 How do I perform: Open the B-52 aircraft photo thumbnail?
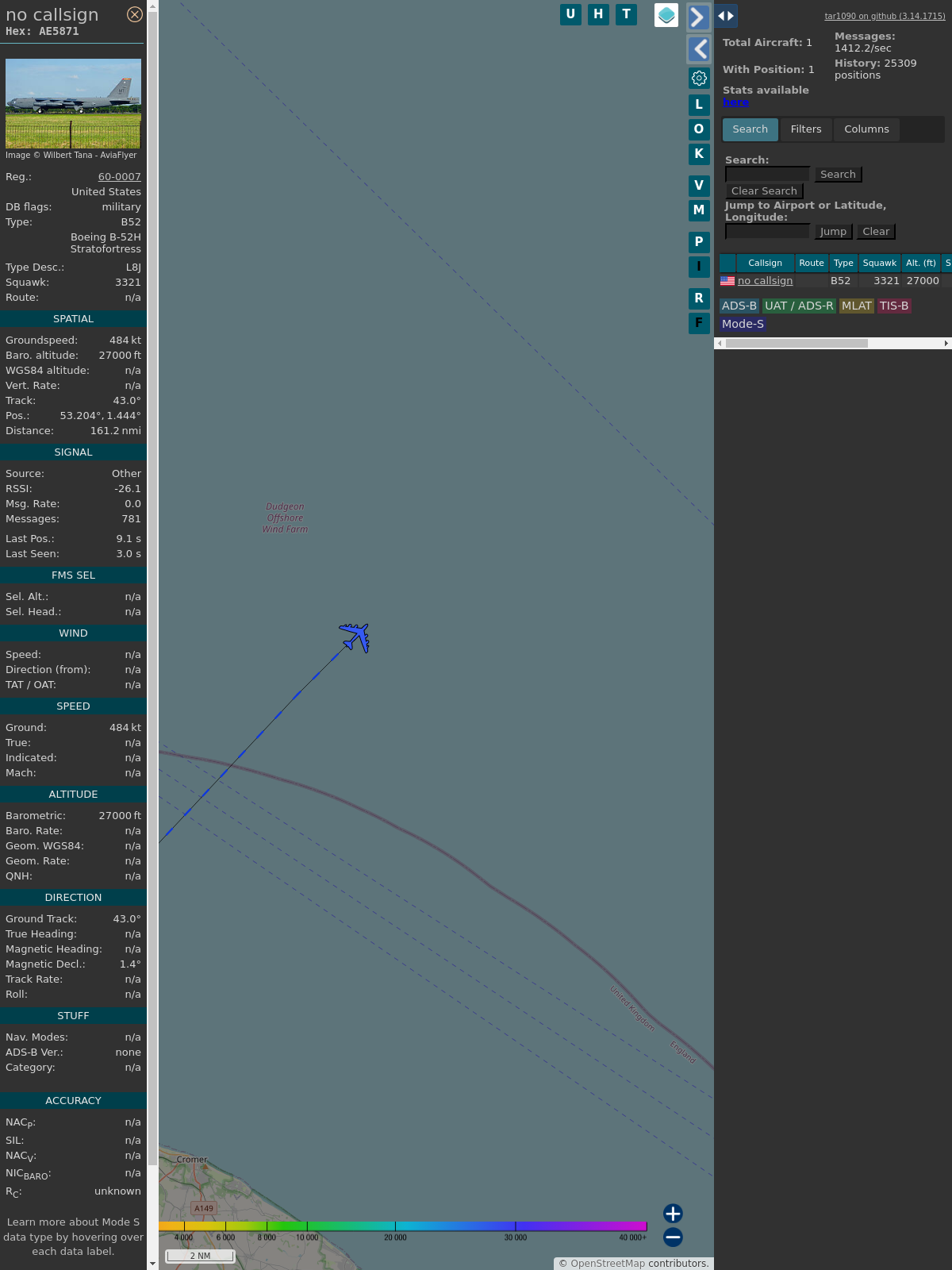(73, 103)
